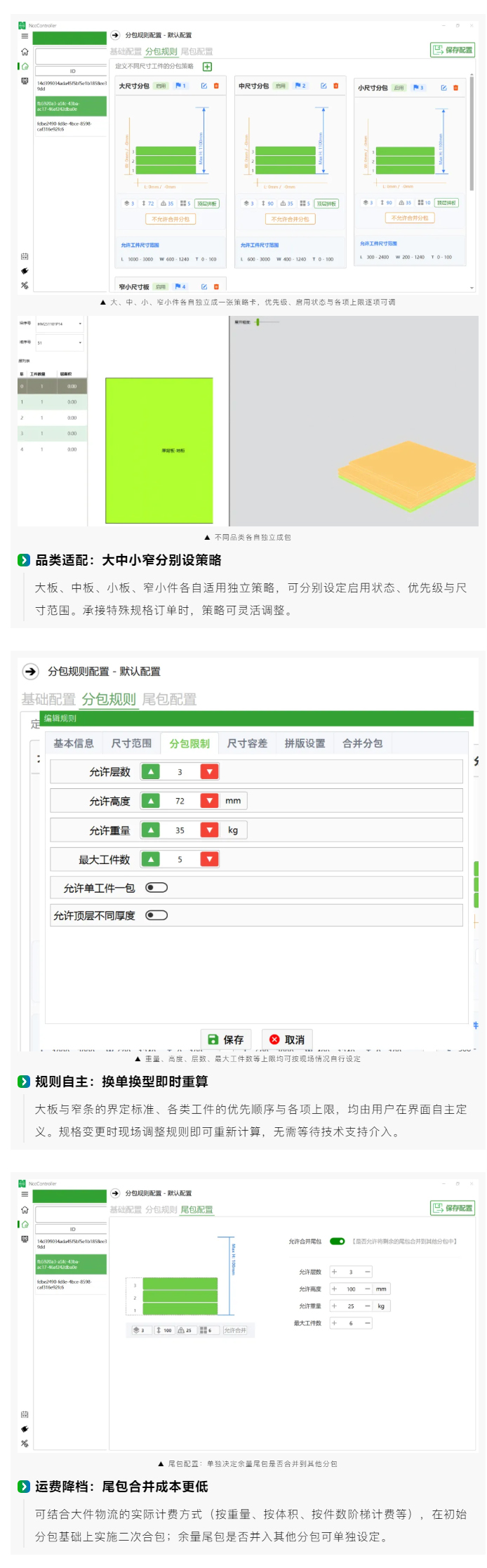Click green home icon in 尾包配置 window sidebar
The height and width of the screenshot is (1568, 487).
[25, 1224]
